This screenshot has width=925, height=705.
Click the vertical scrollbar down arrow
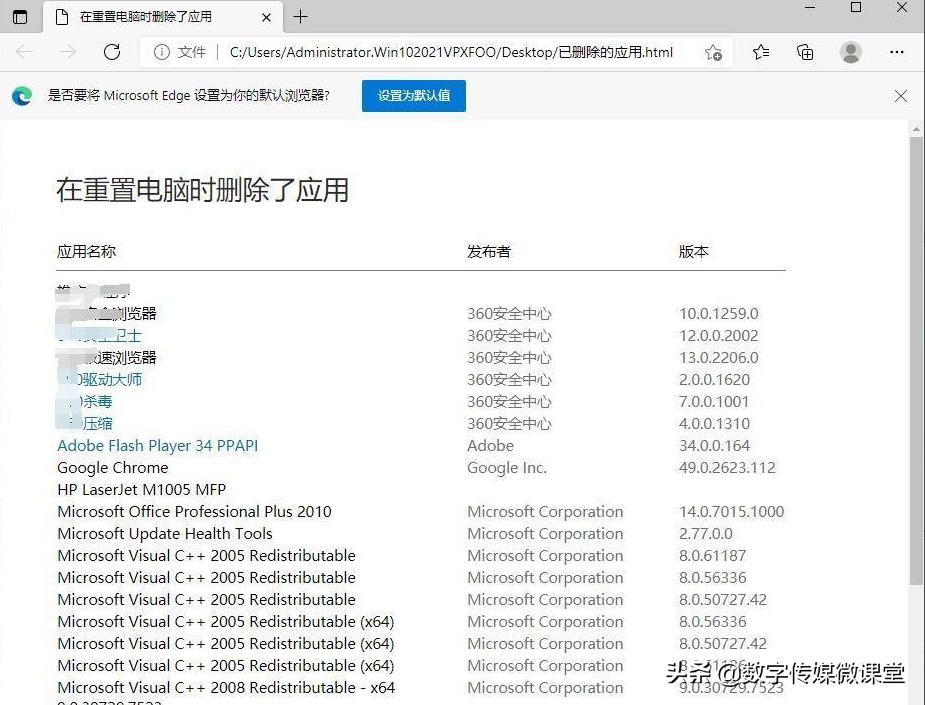pos(915,698)
